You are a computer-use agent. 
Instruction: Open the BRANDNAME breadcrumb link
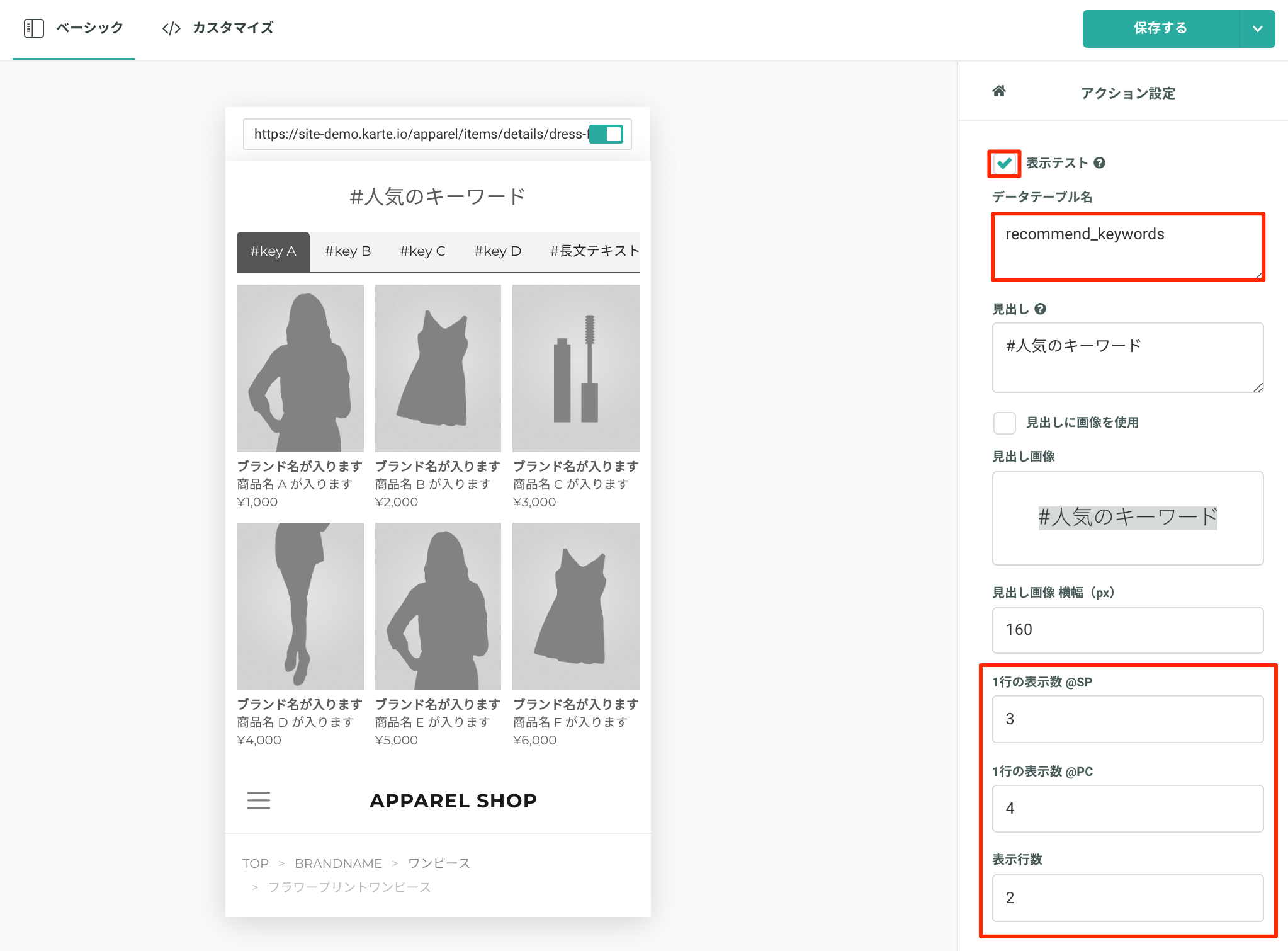[x=338, y=863]
